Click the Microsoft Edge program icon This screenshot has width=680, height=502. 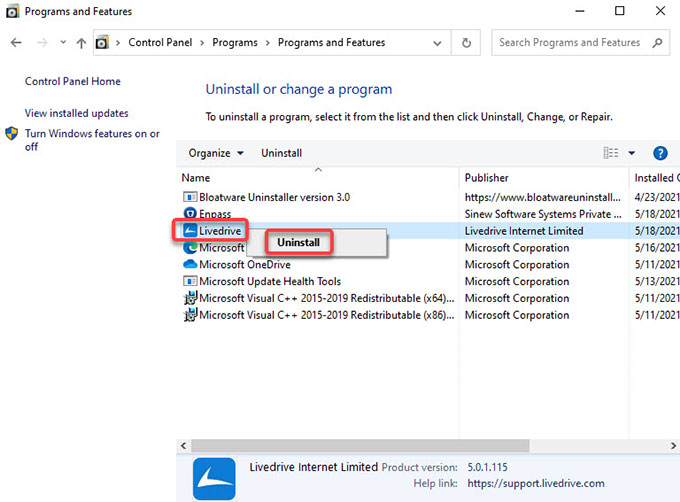pos(190,248)
